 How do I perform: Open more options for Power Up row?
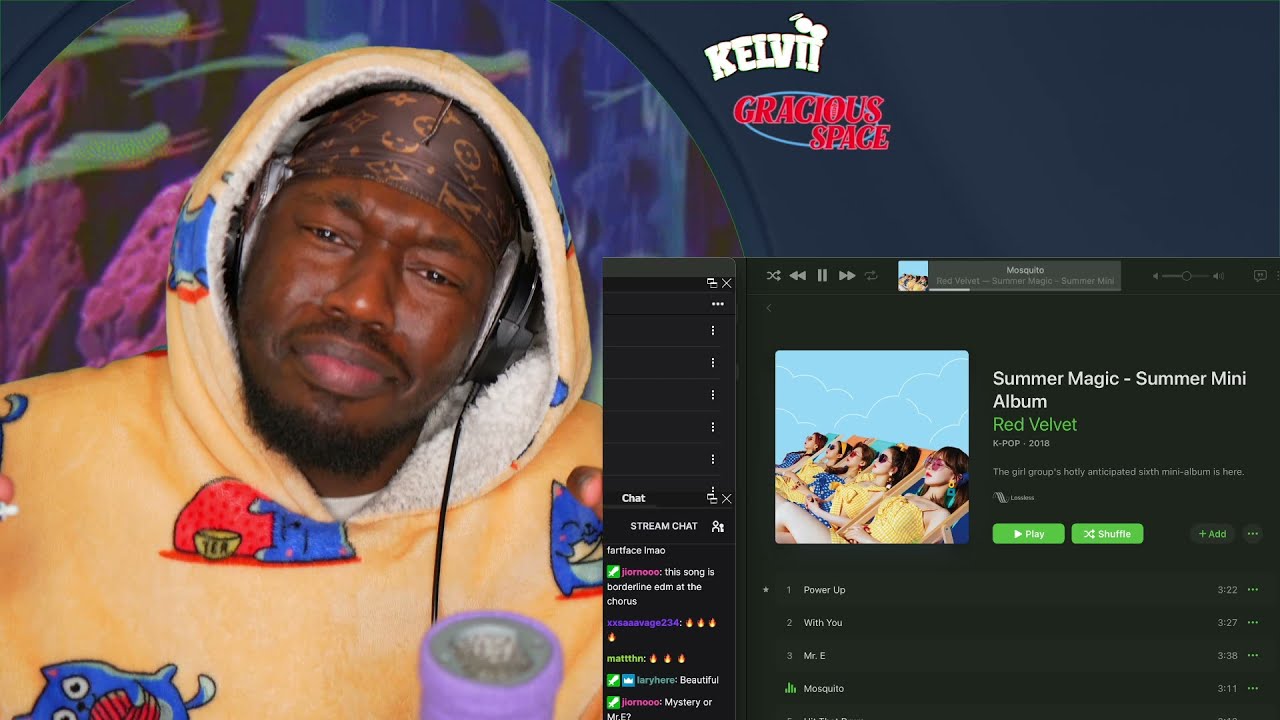[x=1252, y=590]
